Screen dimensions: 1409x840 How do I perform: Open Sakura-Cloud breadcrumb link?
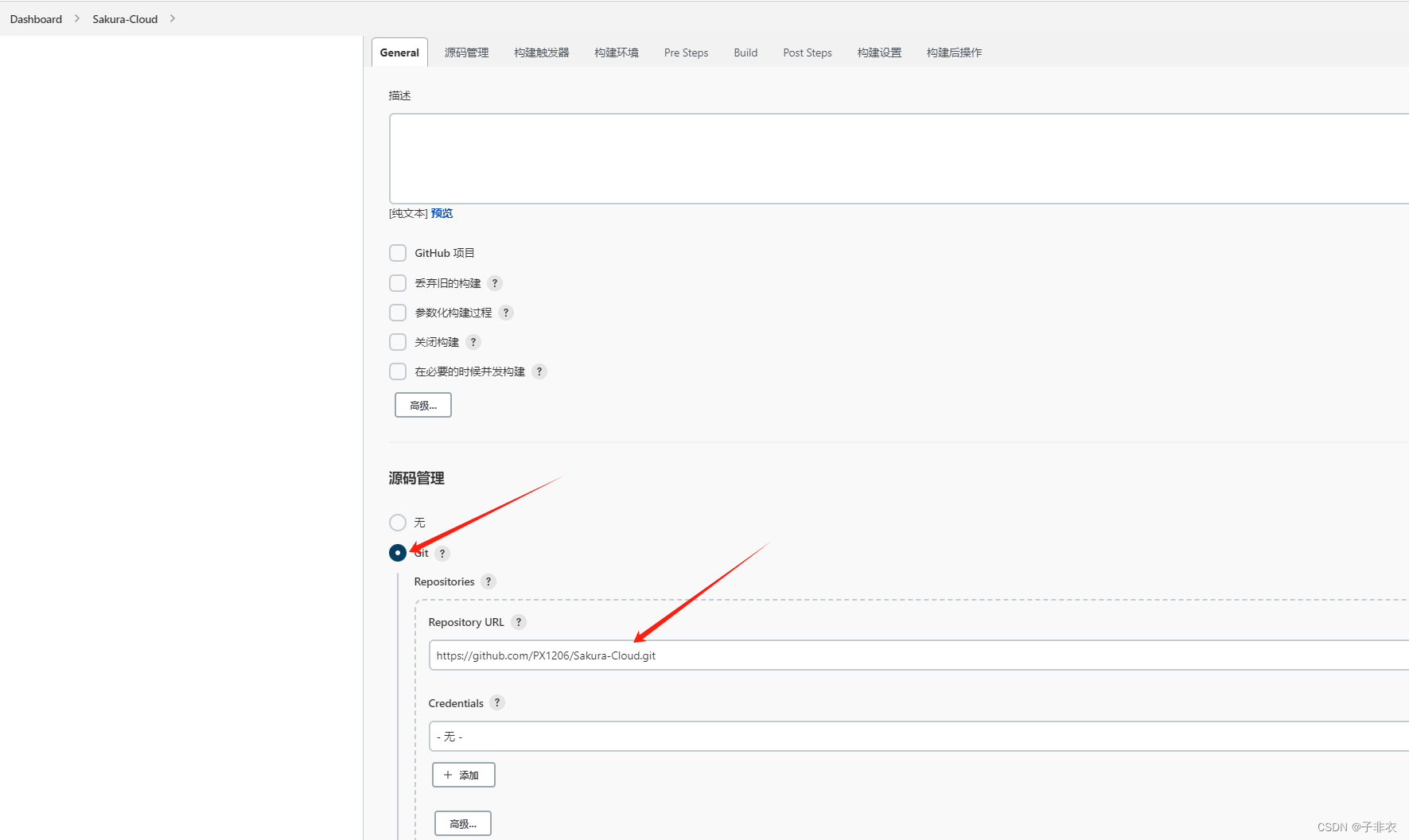click(x=125, y=19)
